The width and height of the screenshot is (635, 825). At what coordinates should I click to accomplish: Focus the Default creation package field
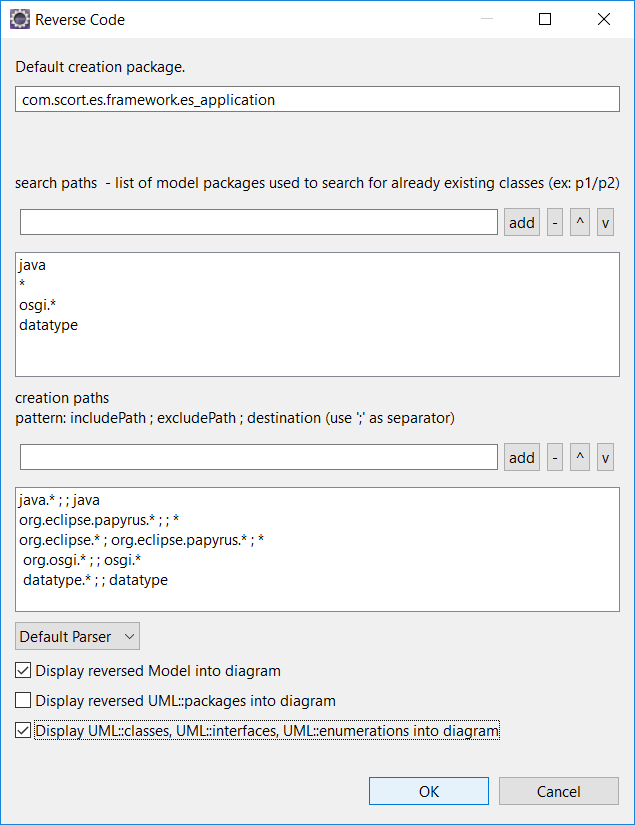point(318,99)
